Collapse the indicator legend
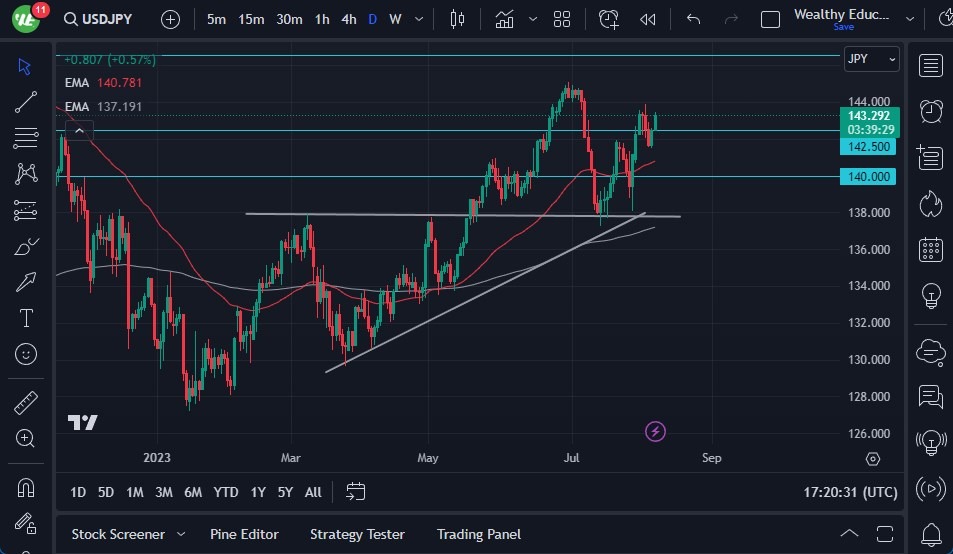The image size is (953, 554). pyautogui.click(x=79, y=131)
